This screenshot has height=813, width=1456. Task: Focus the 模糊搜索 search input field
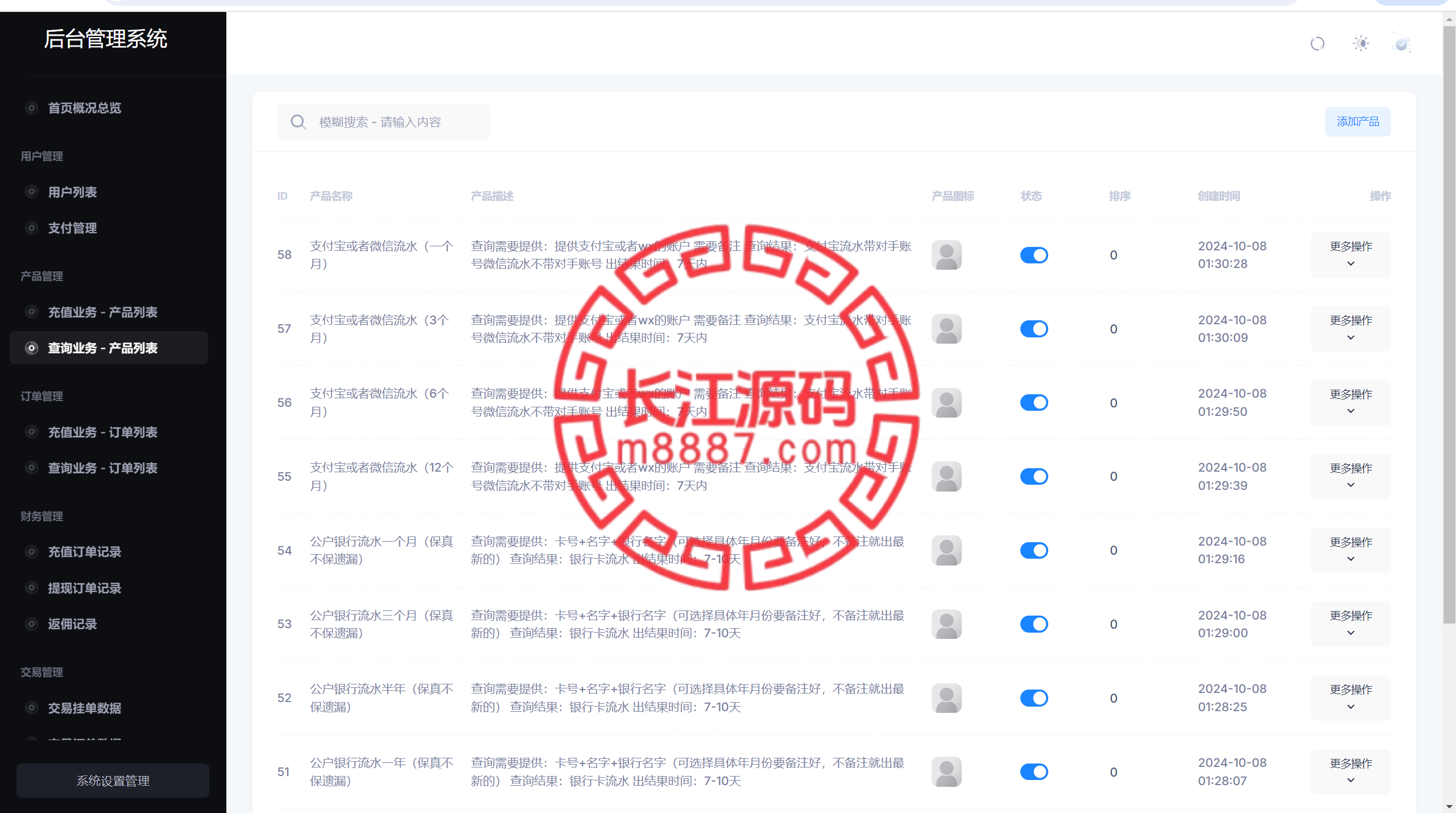pos(383,122)
